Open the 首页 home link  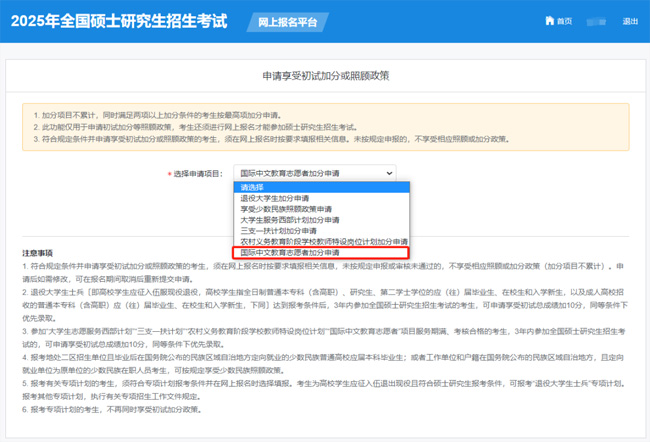click(x=564, y=21)
